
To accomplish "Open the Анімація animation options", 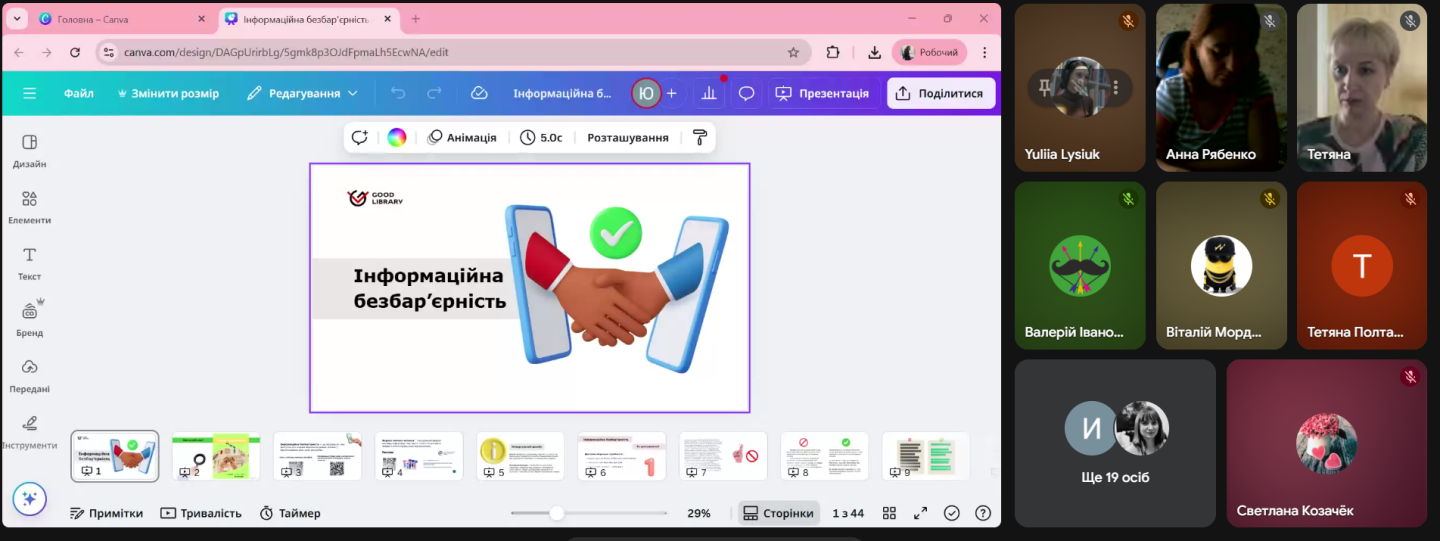I will 461,138.
